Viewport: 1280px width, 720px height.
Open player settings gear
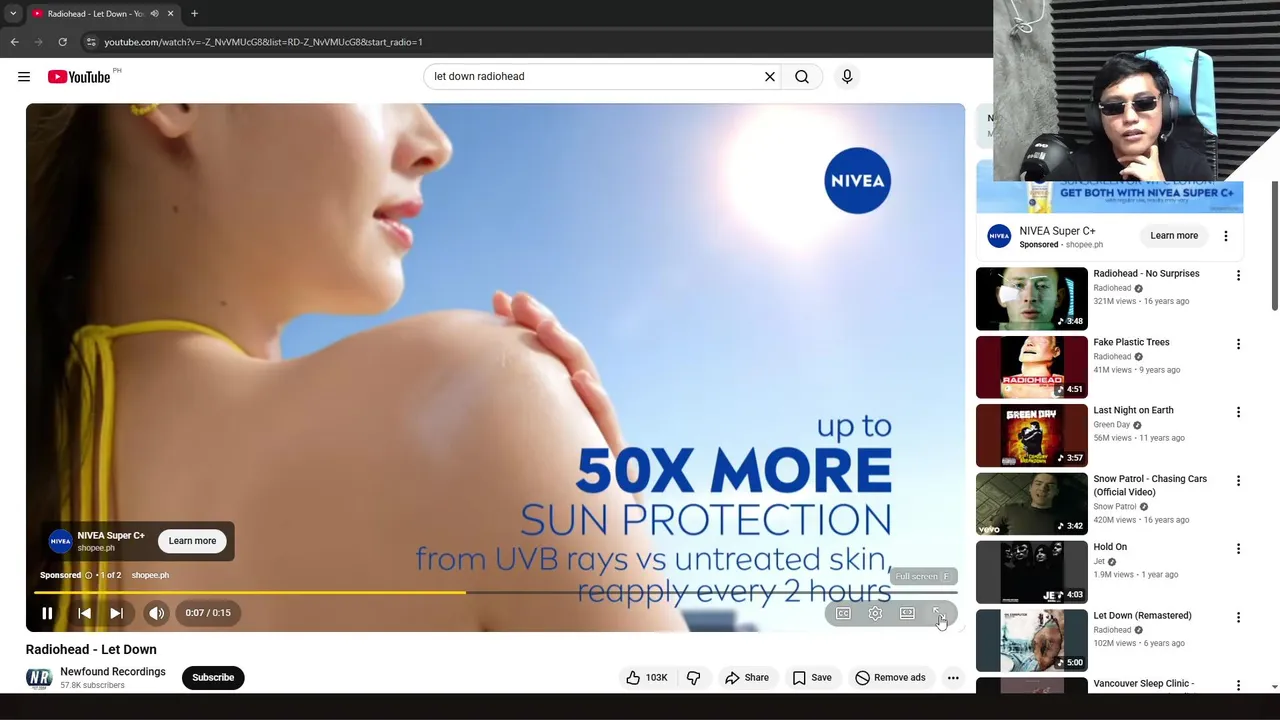tap(875, 614)
